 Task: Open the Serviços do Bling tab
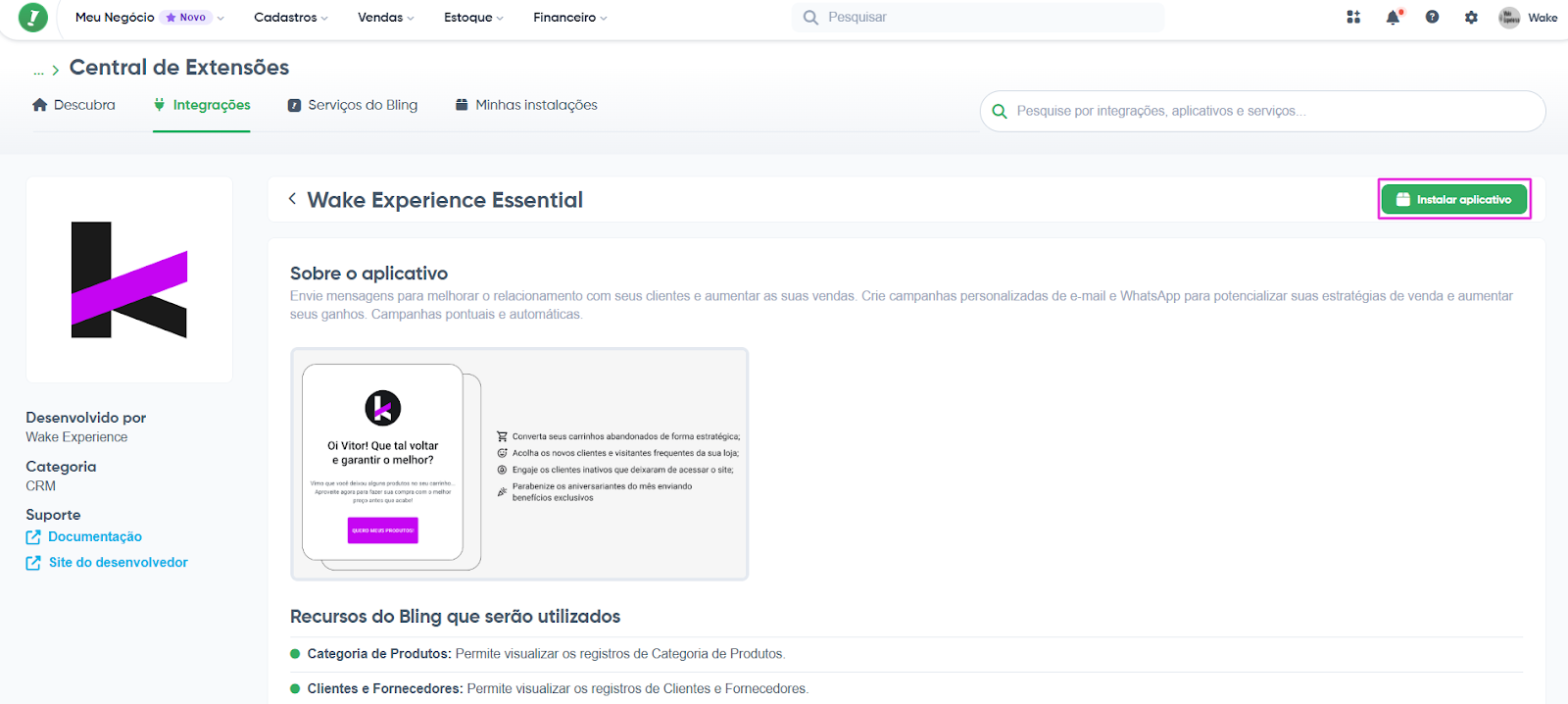[x=353, y=105]
